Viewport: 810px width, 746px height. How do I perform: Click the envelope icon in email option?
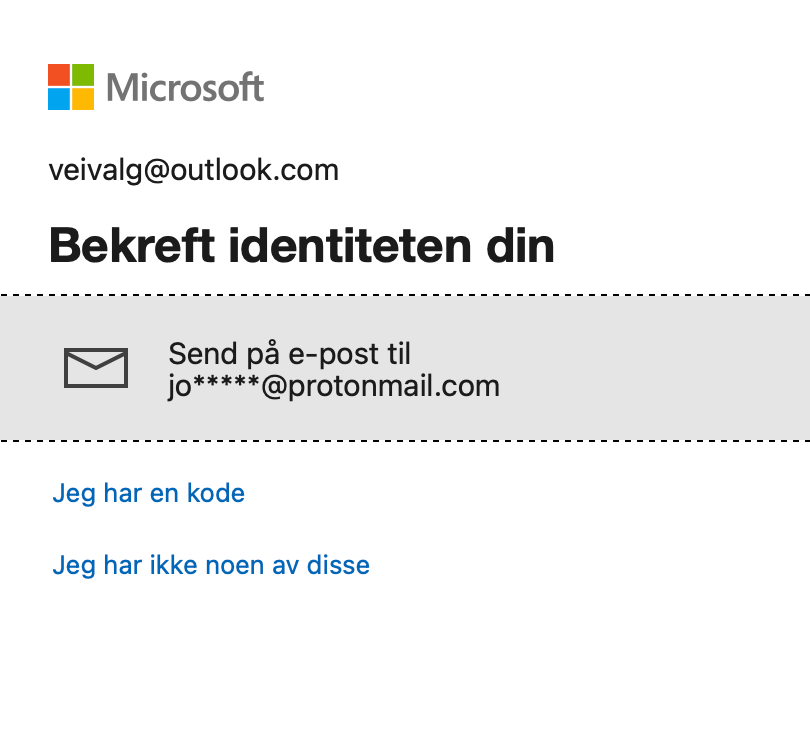click(x=96, y=368)
